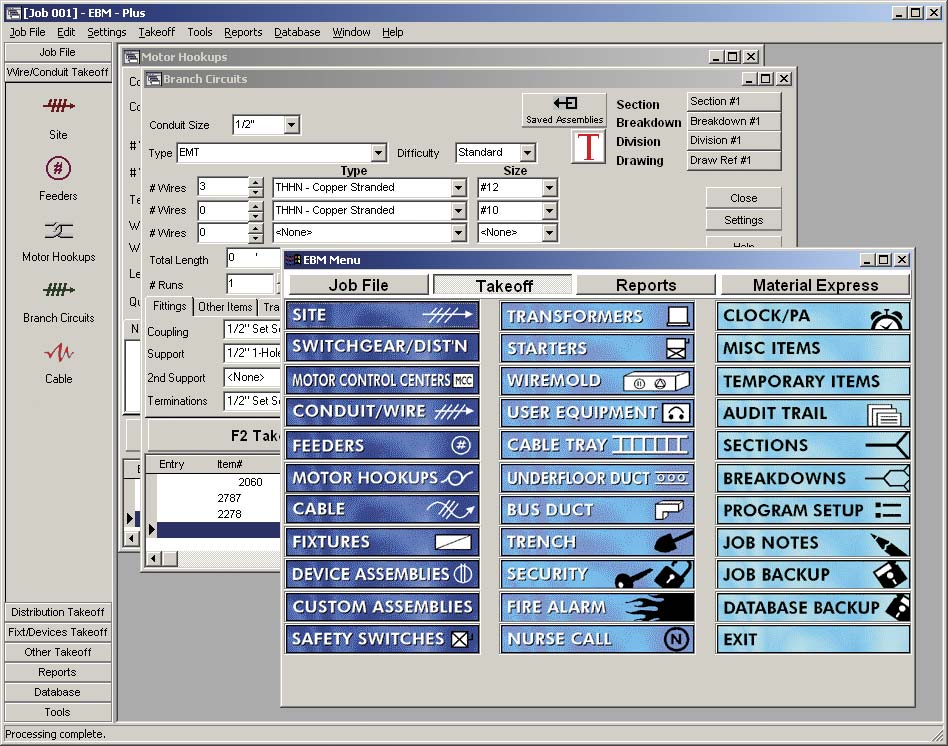Screen dimensions: 948x746
Task: Expand the Conduit Size dropdown
Action: (x=291, y=125)
